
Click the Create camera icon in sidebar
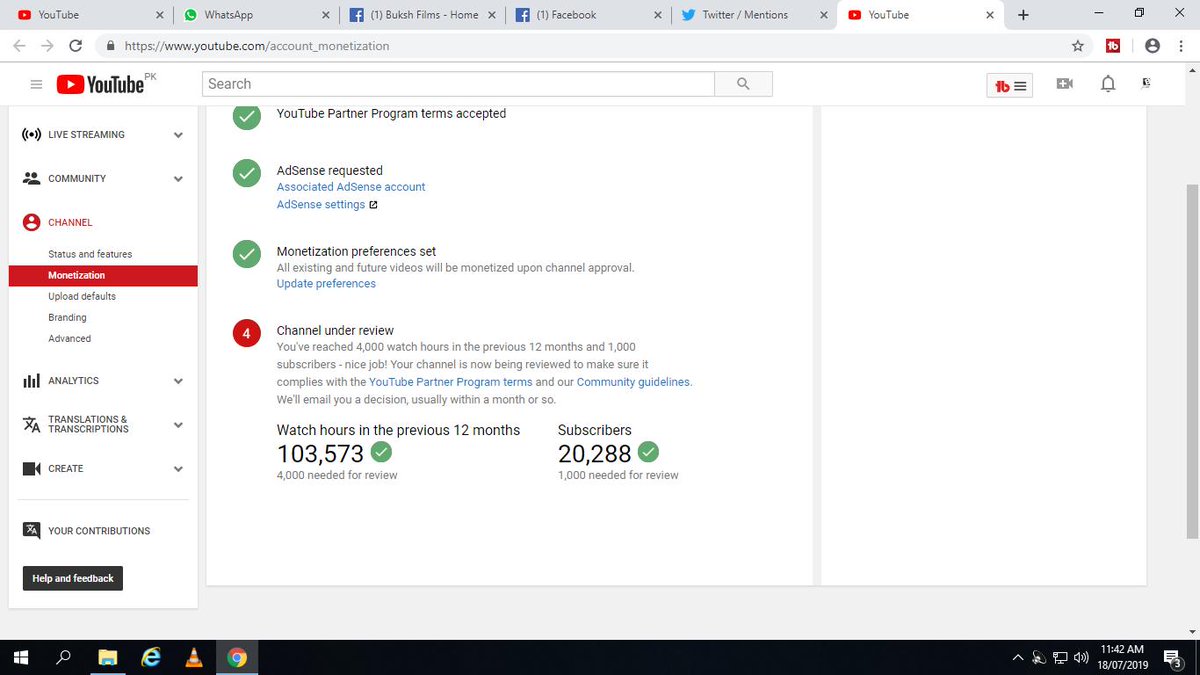click(31, 469)
